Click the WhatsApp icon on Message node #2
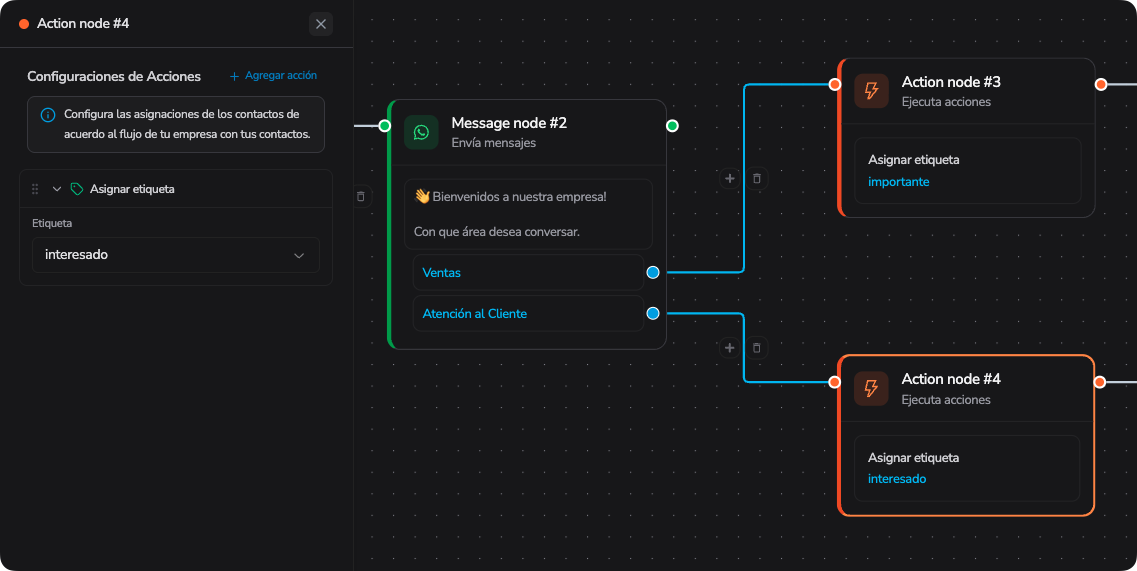 (421, 132)
